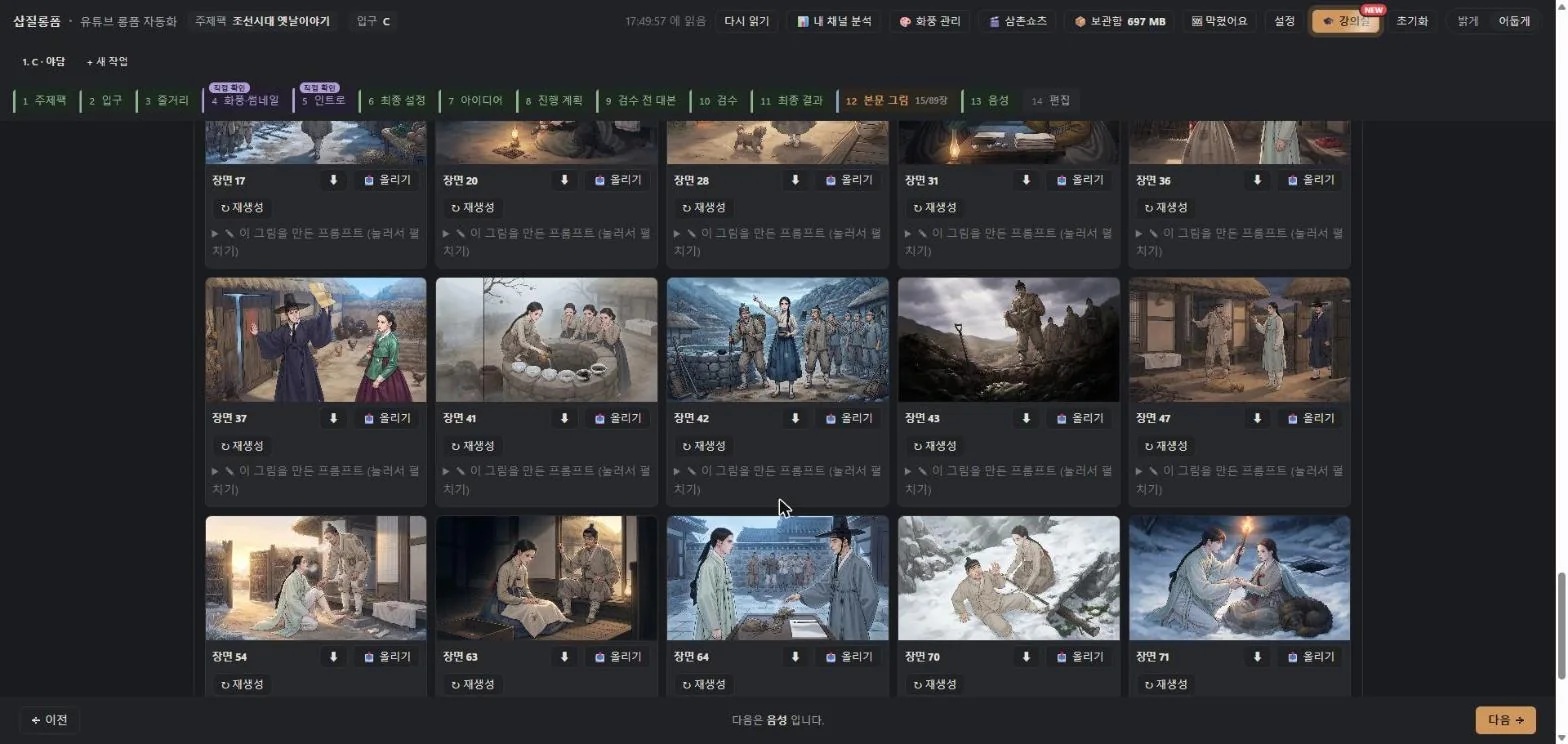Click the 초기화 reset button
This screenshot has height=744, width=1568.
[1411, 21]
